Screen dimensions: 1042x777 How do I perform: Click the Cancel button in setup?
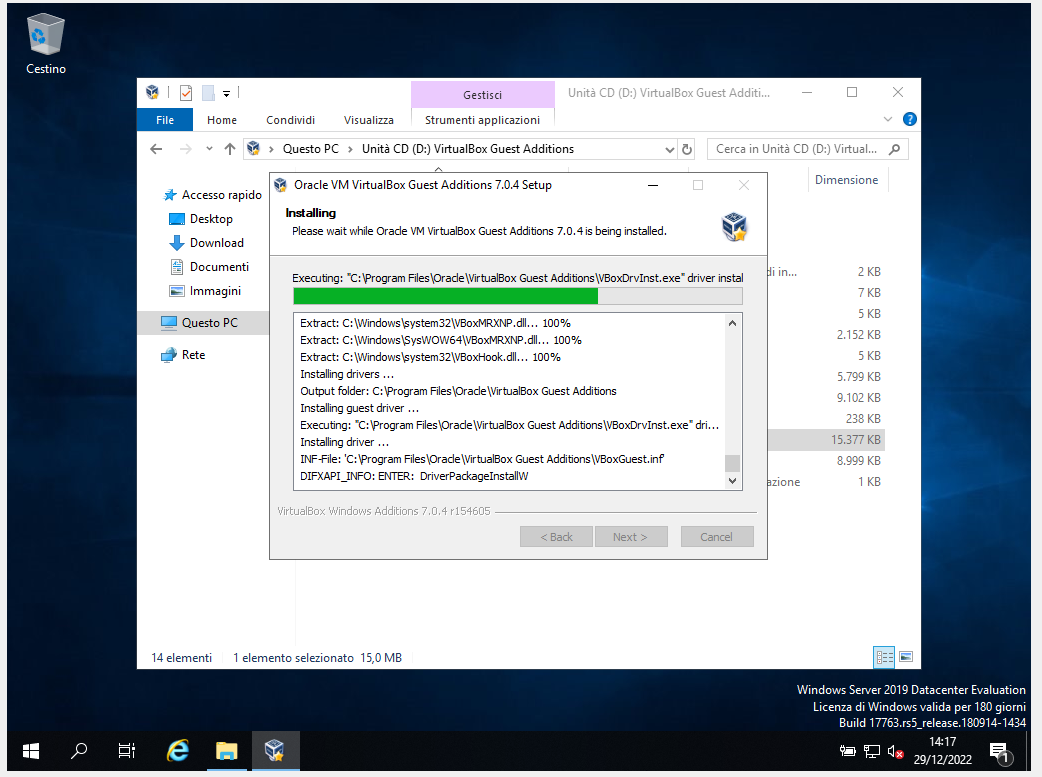[x=717, y=536]
